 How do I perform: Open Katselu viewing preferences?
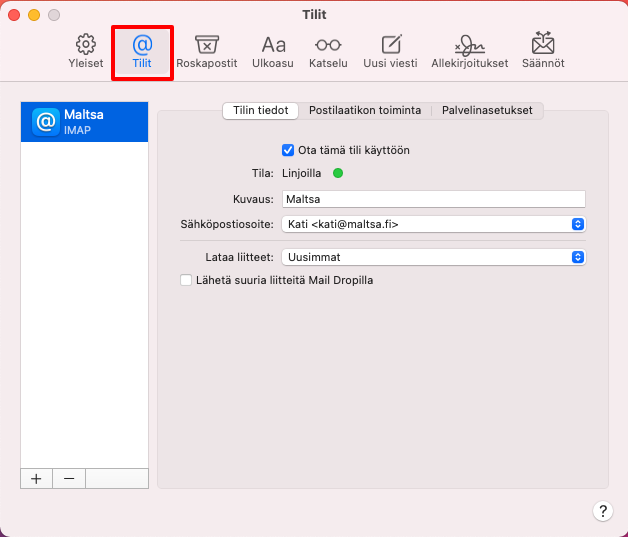pos(328,51)
